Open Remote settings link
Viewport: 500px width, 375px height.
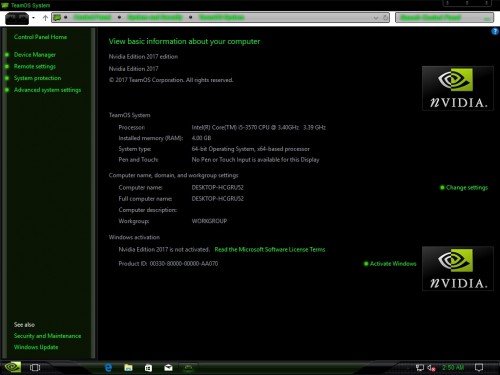pos(35,66)
